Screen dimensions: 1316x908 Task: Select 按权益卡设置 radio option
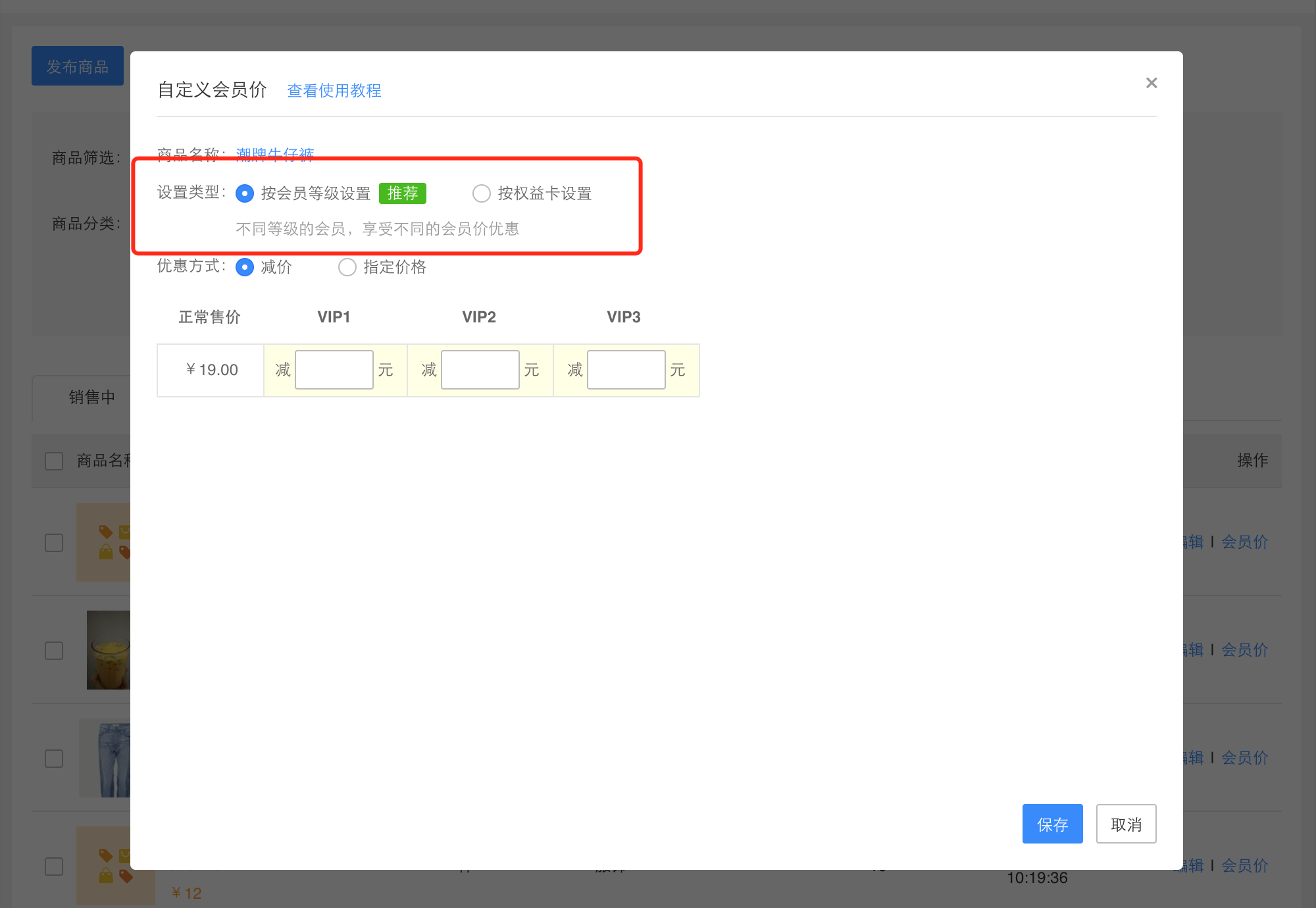(482, 193)
